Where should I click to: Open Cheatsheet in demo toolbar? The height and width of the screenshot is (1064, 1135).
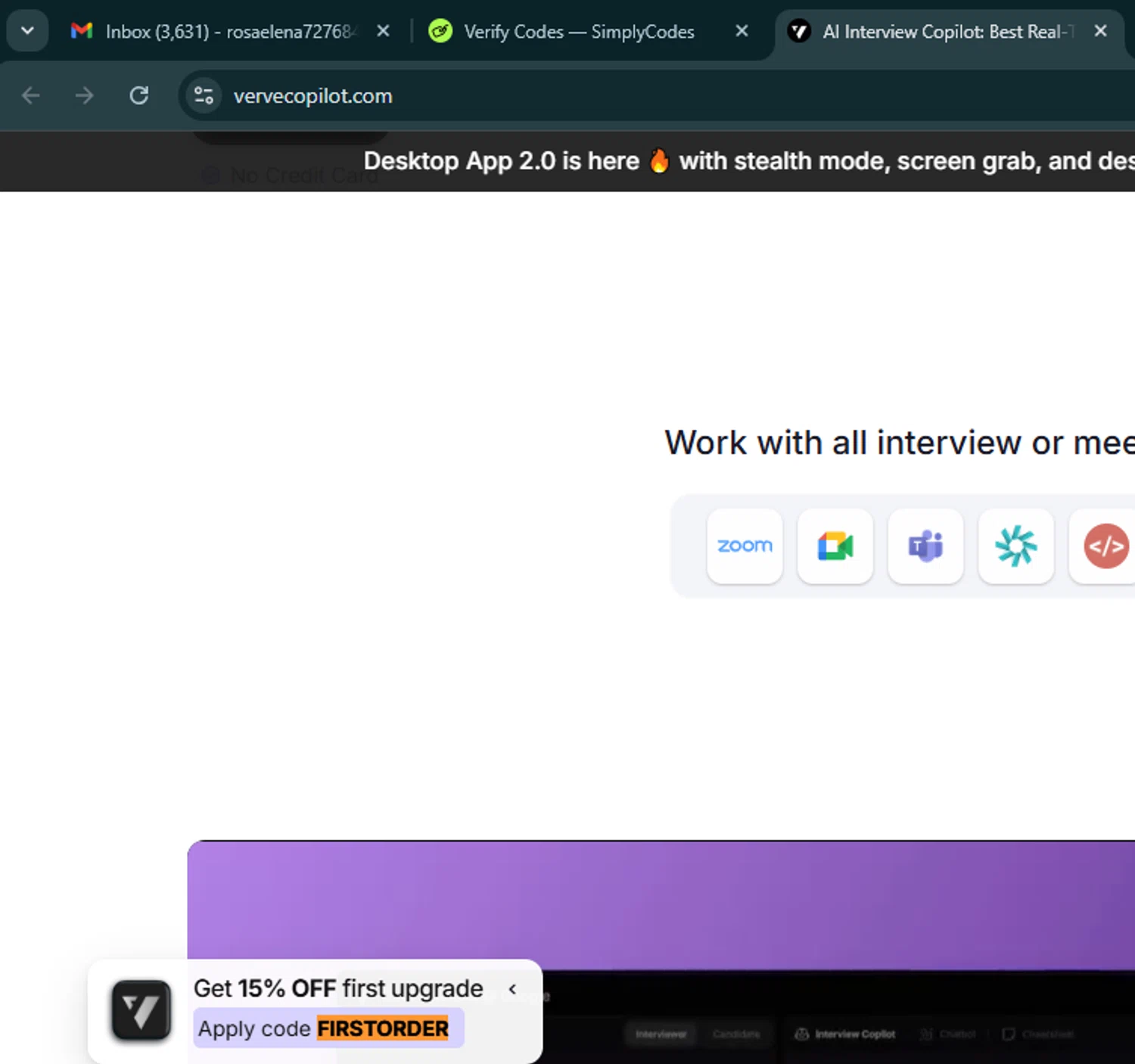click(1037, 1034)
